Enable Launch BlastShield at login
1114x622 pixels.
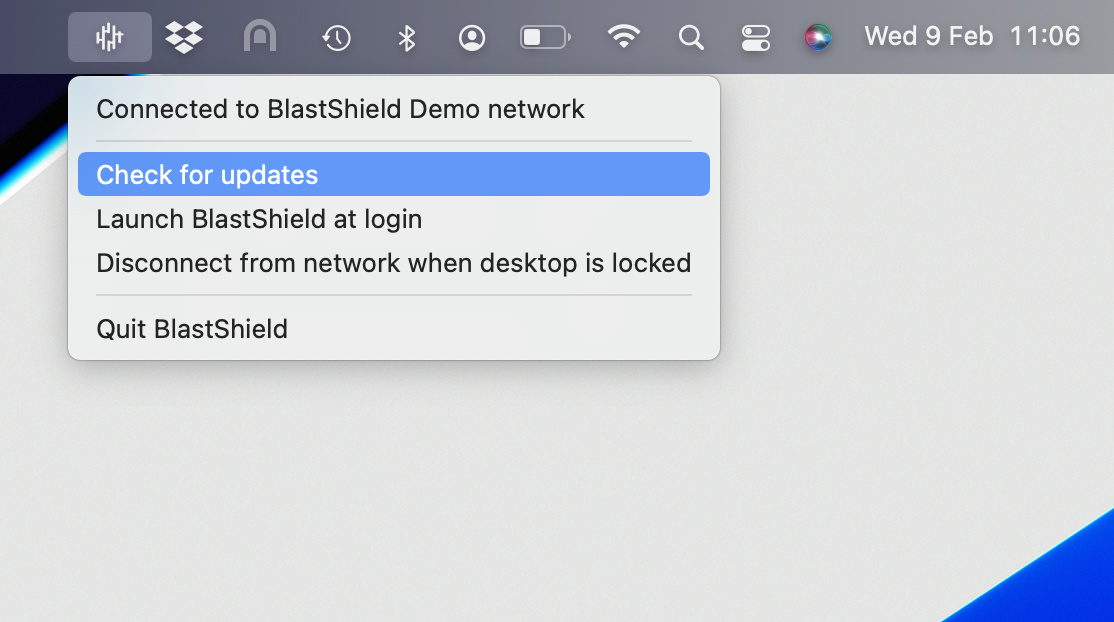pos(258,219)
